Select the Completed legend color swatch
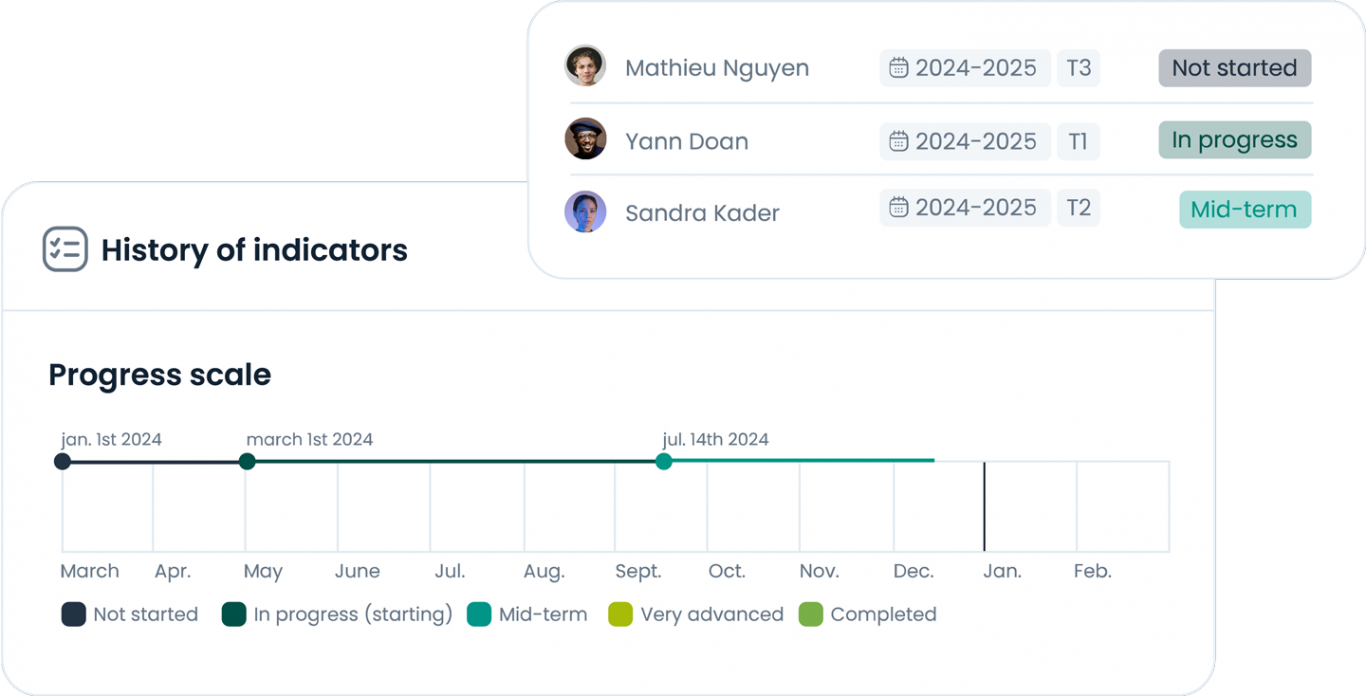The image size is (1366, 696). click(814, 614)
